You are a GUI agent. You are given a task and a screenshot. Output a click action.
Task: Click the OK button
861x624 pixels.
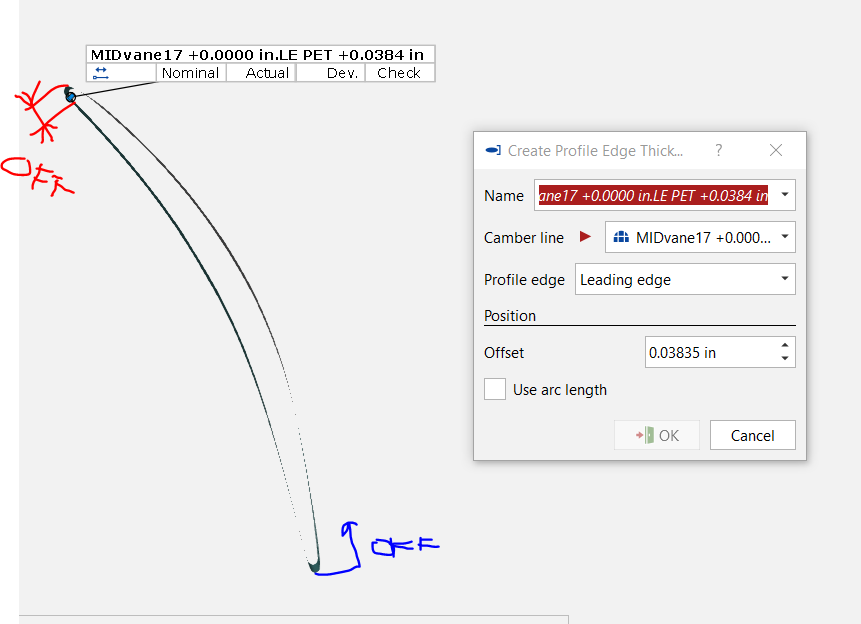657,436
